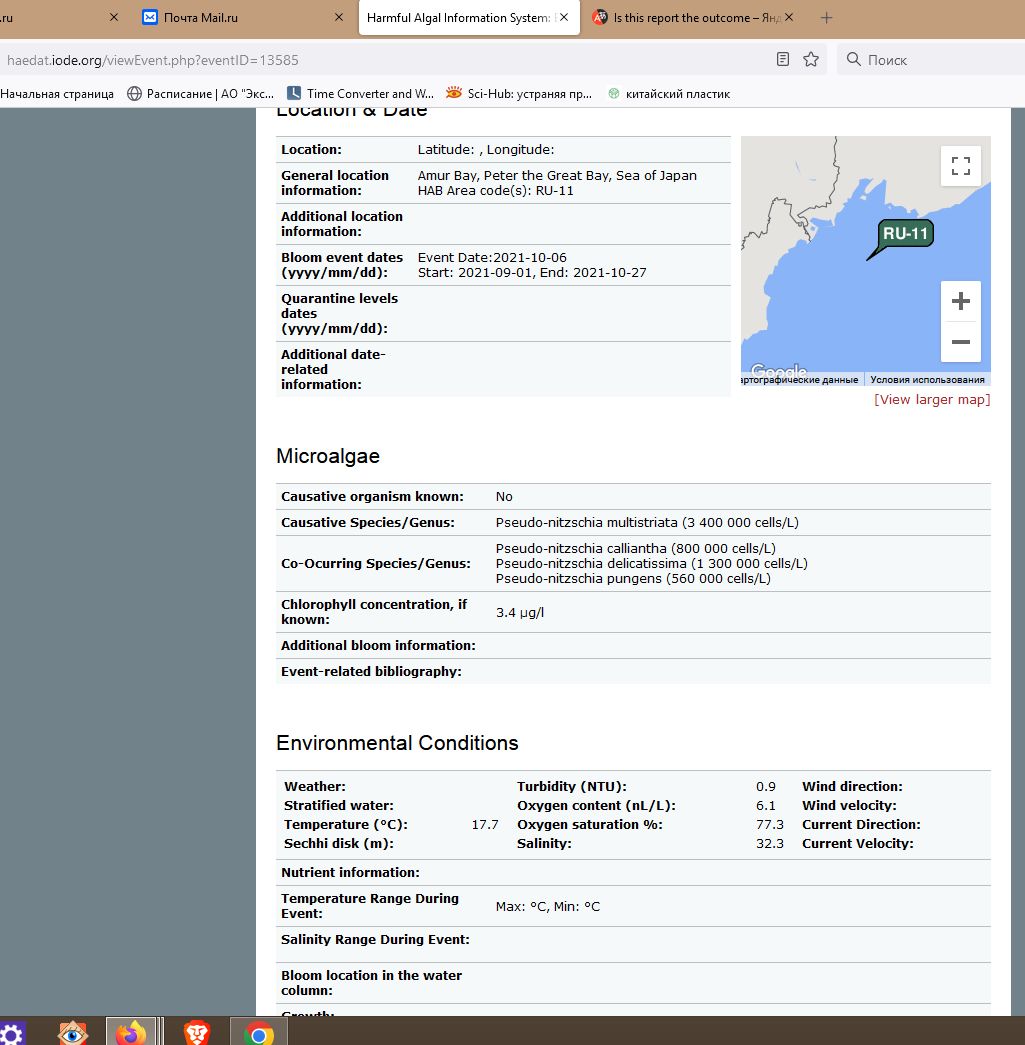Image resolution: width=1025 pixels, height=1045 pixels.
Task: Close the Harmful Algal Information System tab
Action: pyautogui.click(x=564, y=18)
